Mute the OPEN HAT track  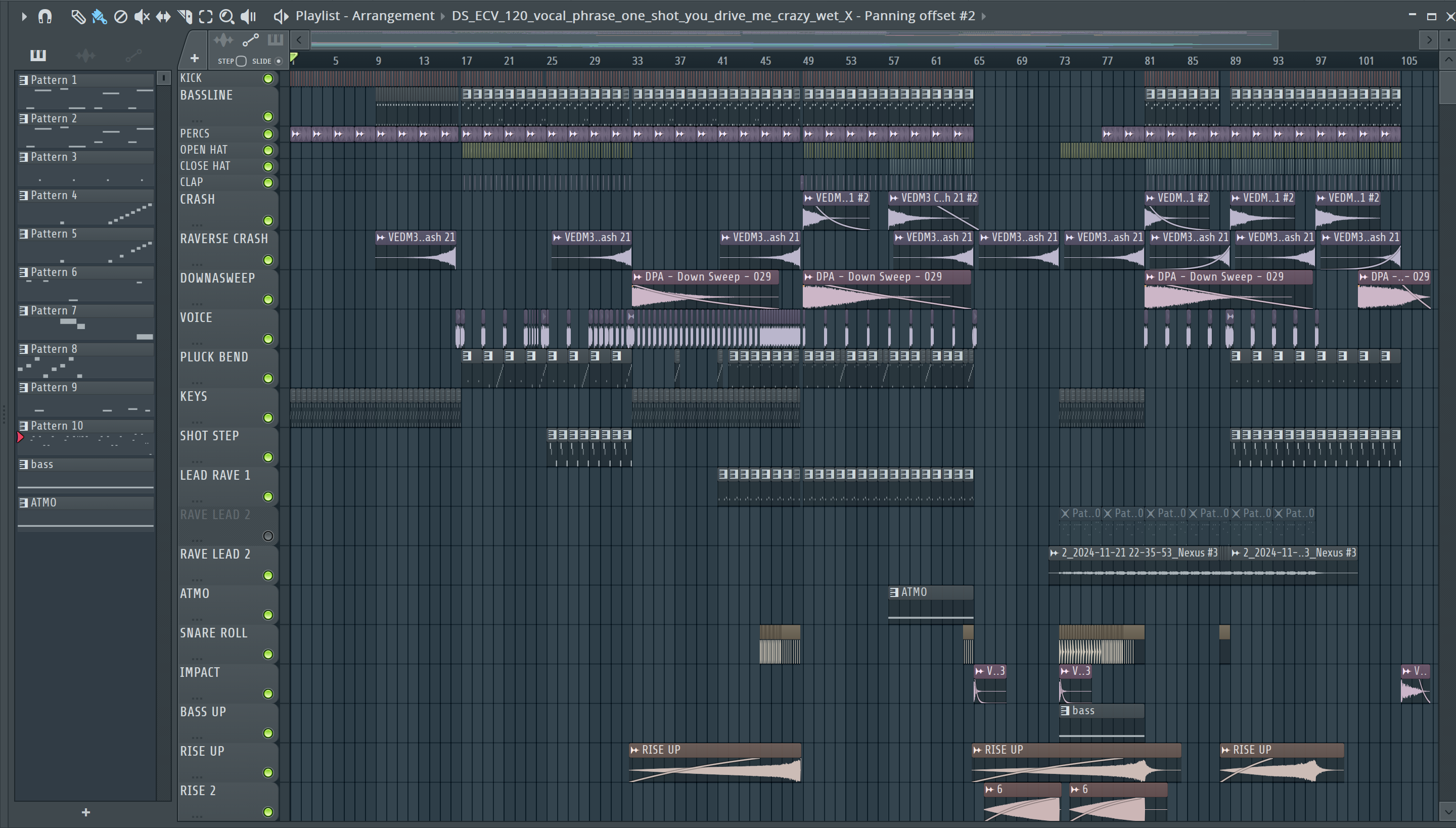pyautogui.click(x=268, y=150)
